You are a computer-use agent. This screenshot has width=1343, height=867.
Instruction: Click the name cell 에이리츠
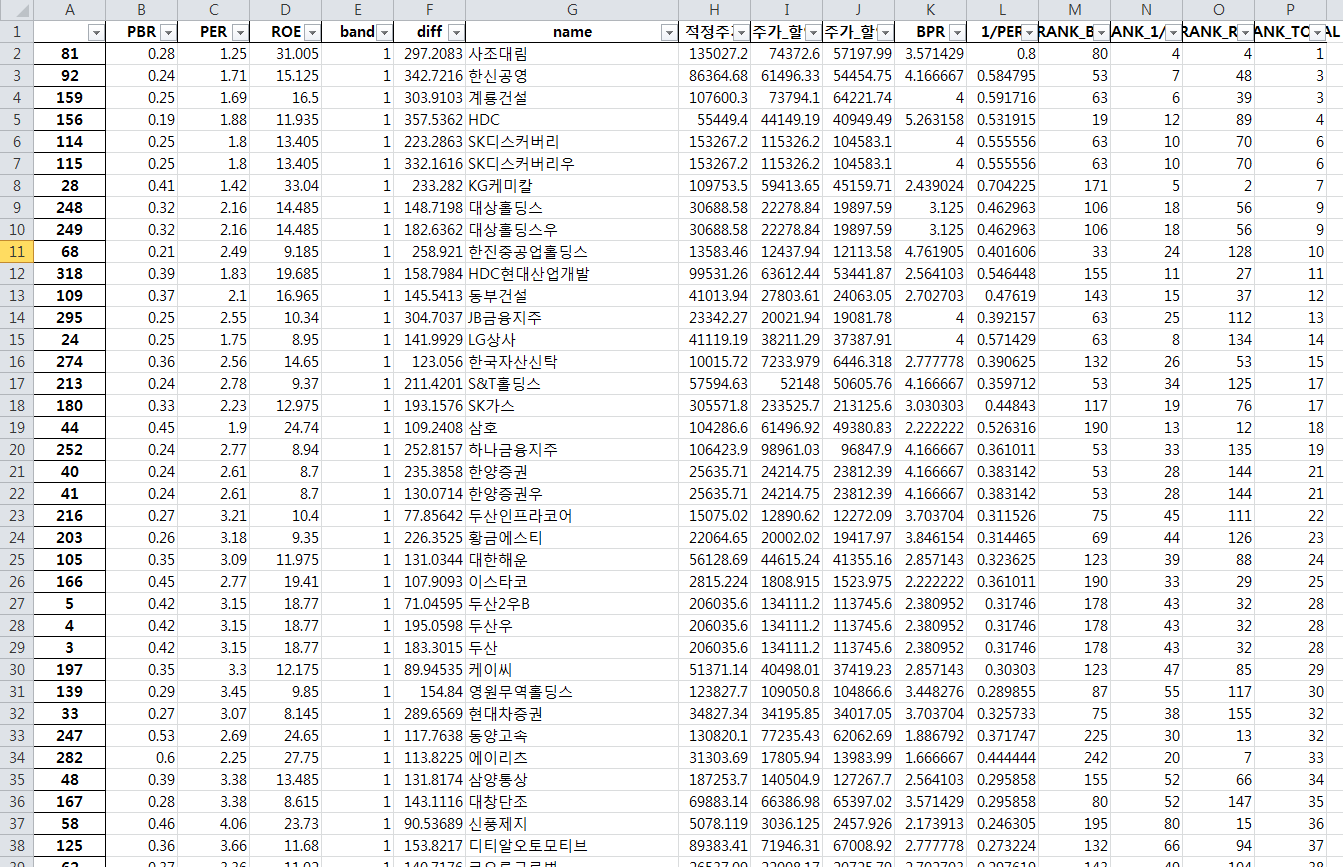pos(572,758)
